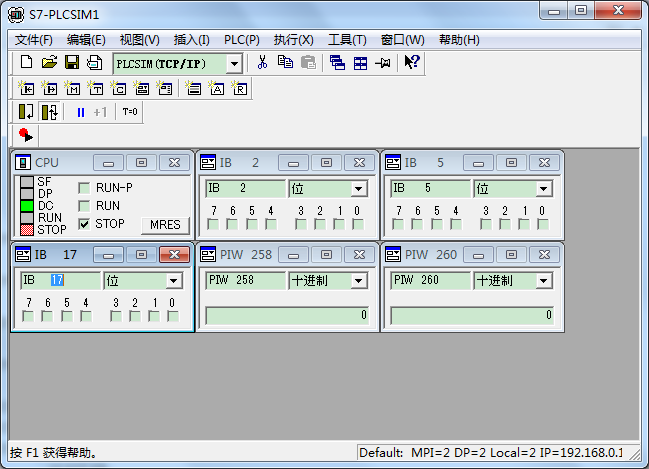Click the PIW 258 address field

click(245, 281)
